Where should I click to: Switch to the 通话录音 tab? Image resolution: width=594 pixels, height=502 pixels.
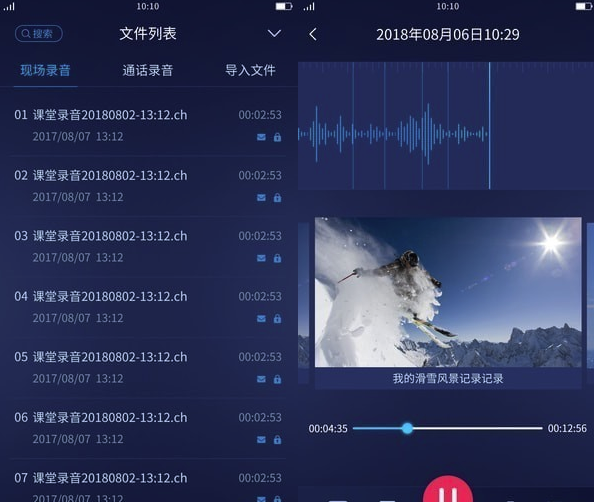click(x=148, y=70)
